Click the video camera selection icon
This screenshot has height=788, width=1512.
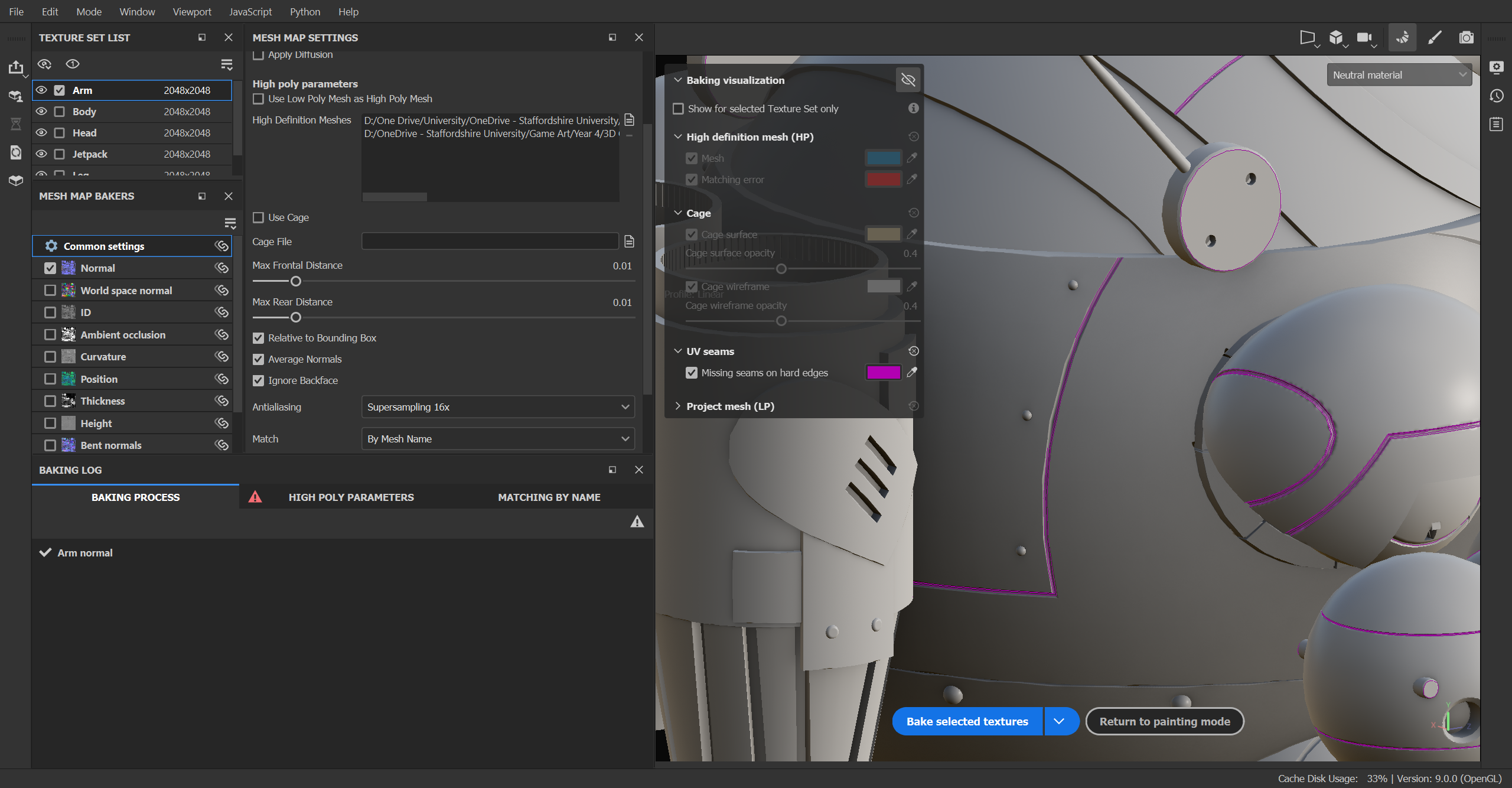(x=1364, y=37)
